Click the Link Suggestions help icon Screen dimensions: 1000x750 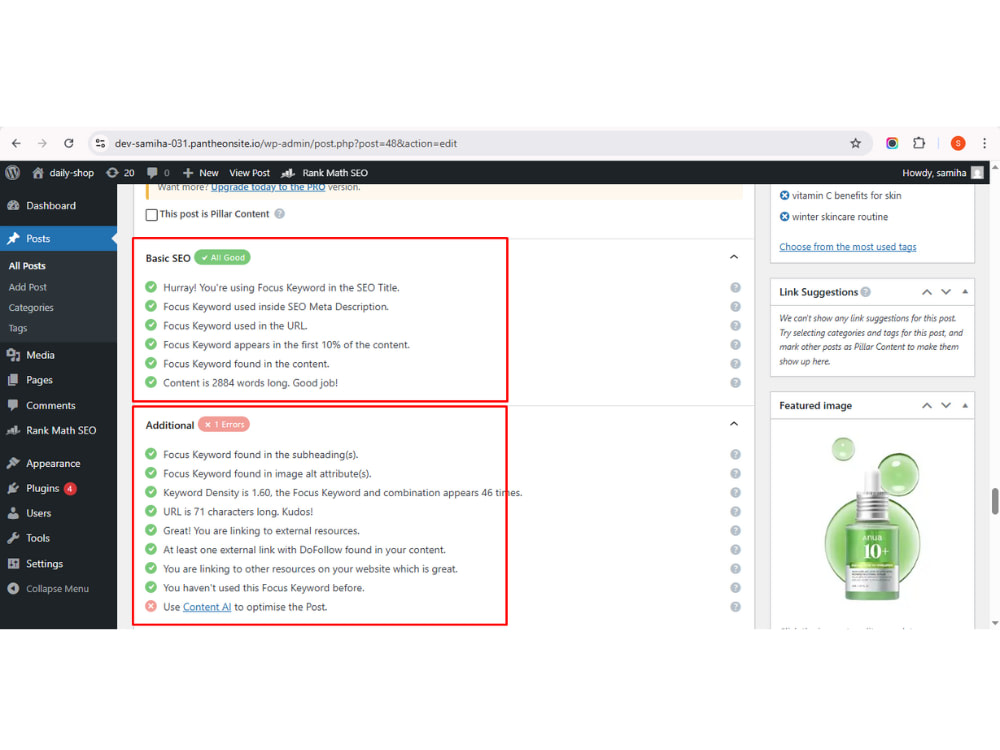[x=865, y=292]
